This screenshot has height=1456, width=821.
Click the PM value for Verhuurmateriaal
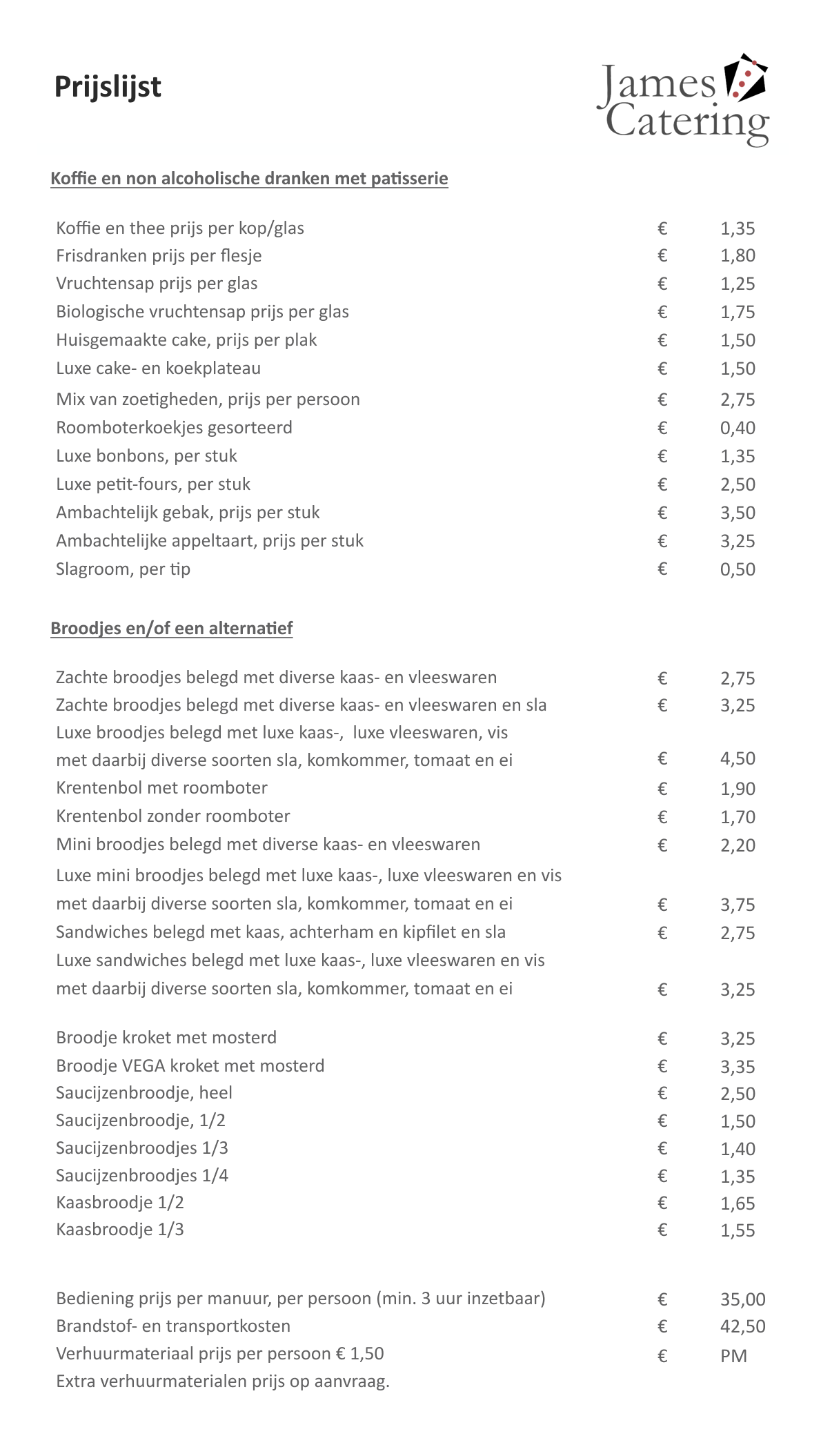pos(733,1357)
